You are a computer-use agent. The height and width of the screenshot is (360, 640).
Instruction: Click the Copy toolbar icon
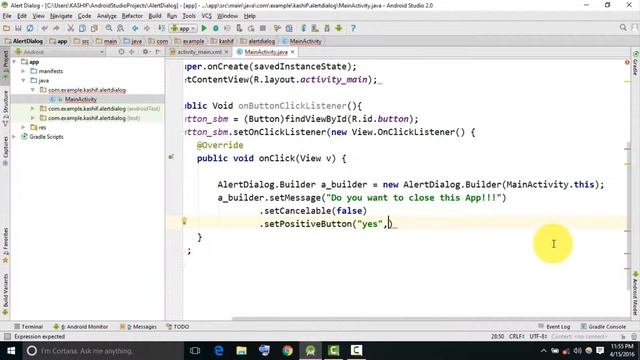pos(82,28)
